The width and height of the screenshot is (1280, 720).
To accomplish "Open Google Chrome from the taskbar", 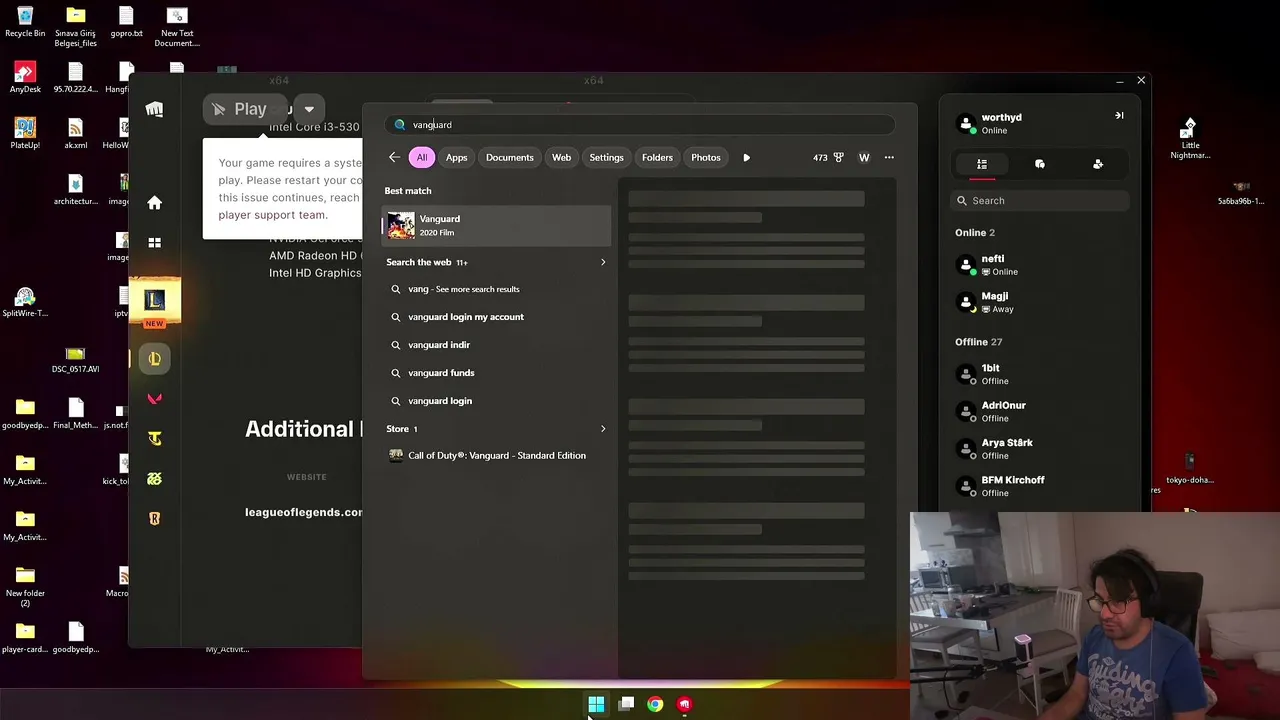I will click(x=655, y=704).
